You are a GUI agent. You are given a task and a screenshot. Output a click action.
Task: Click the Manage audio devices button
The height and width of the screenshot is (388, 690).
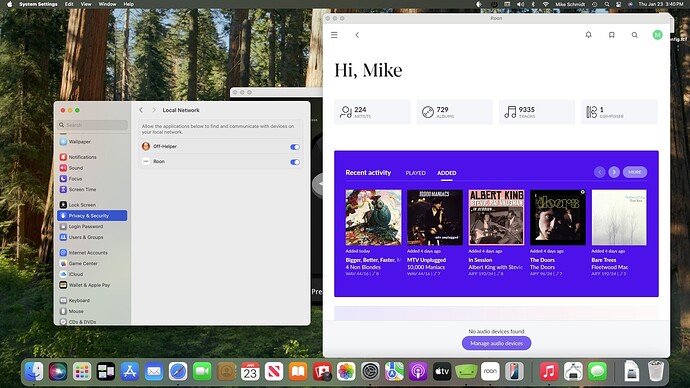(496, 343)
